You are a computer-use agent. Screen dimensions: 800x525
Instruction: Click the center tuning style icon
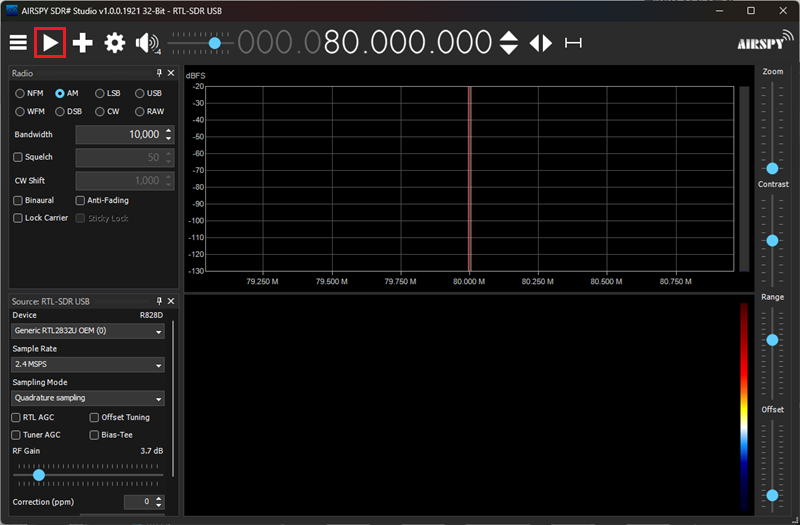coord(573,43)
